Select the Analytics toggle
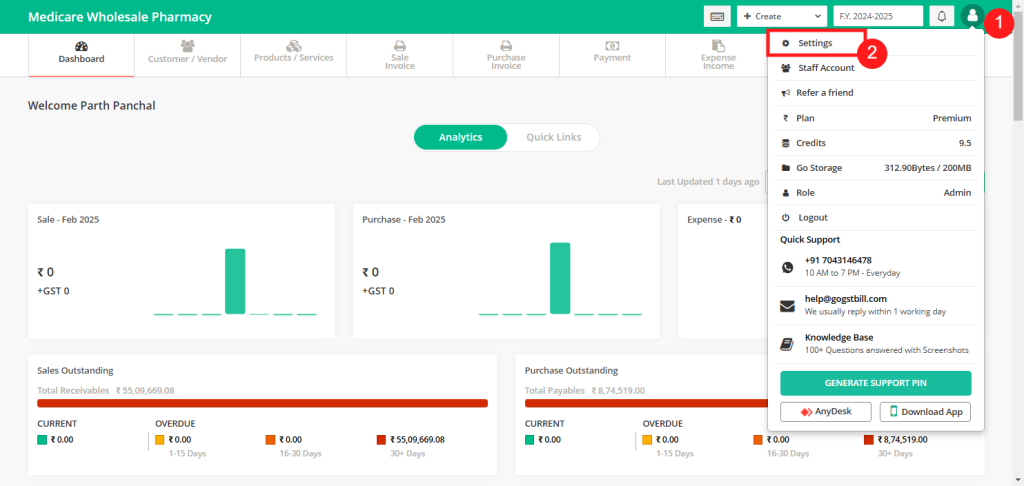Image resolution: width=1024 pixels, height=486 pixels. (x=461, y=137)
